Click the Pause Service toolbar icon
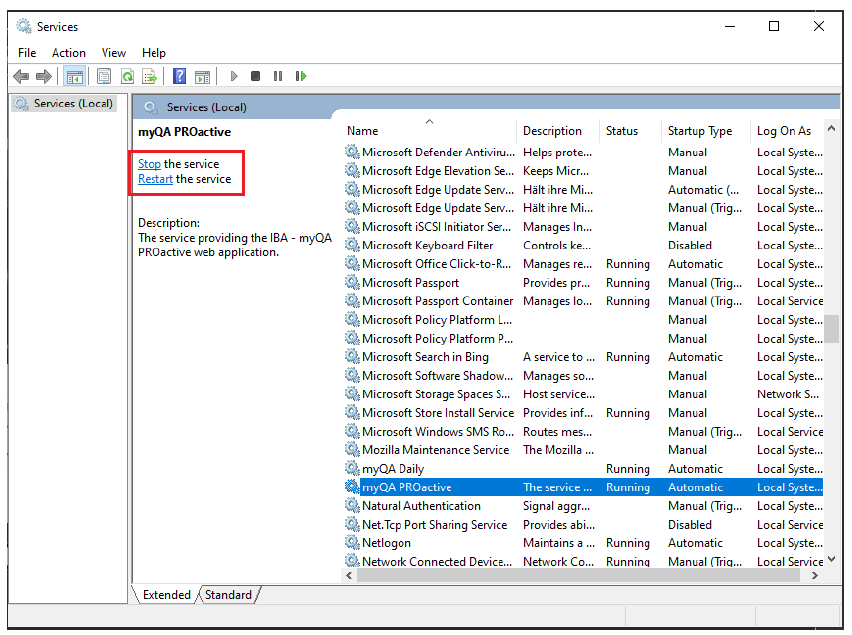The height and width of the screenshot is (635, 852). [278, 76]
